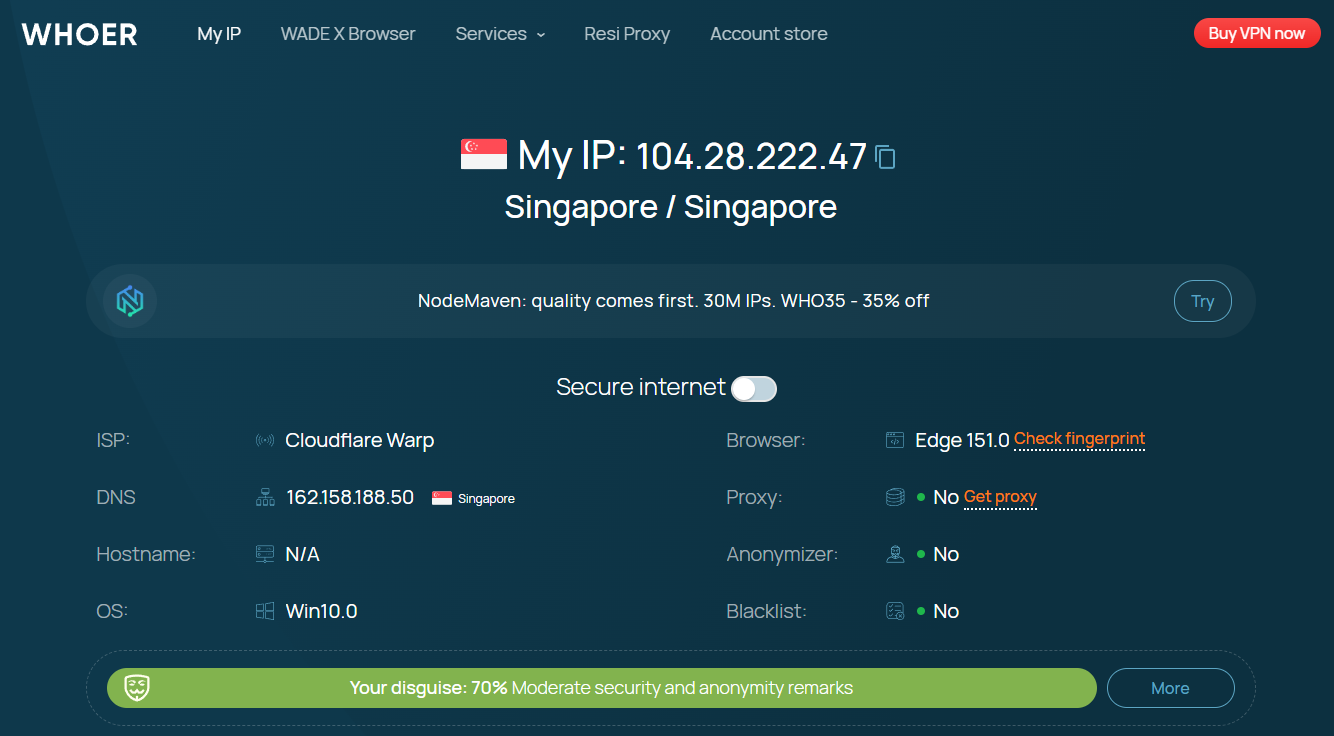Click the Singapore flag beside My IP

[x=484, y=155]
